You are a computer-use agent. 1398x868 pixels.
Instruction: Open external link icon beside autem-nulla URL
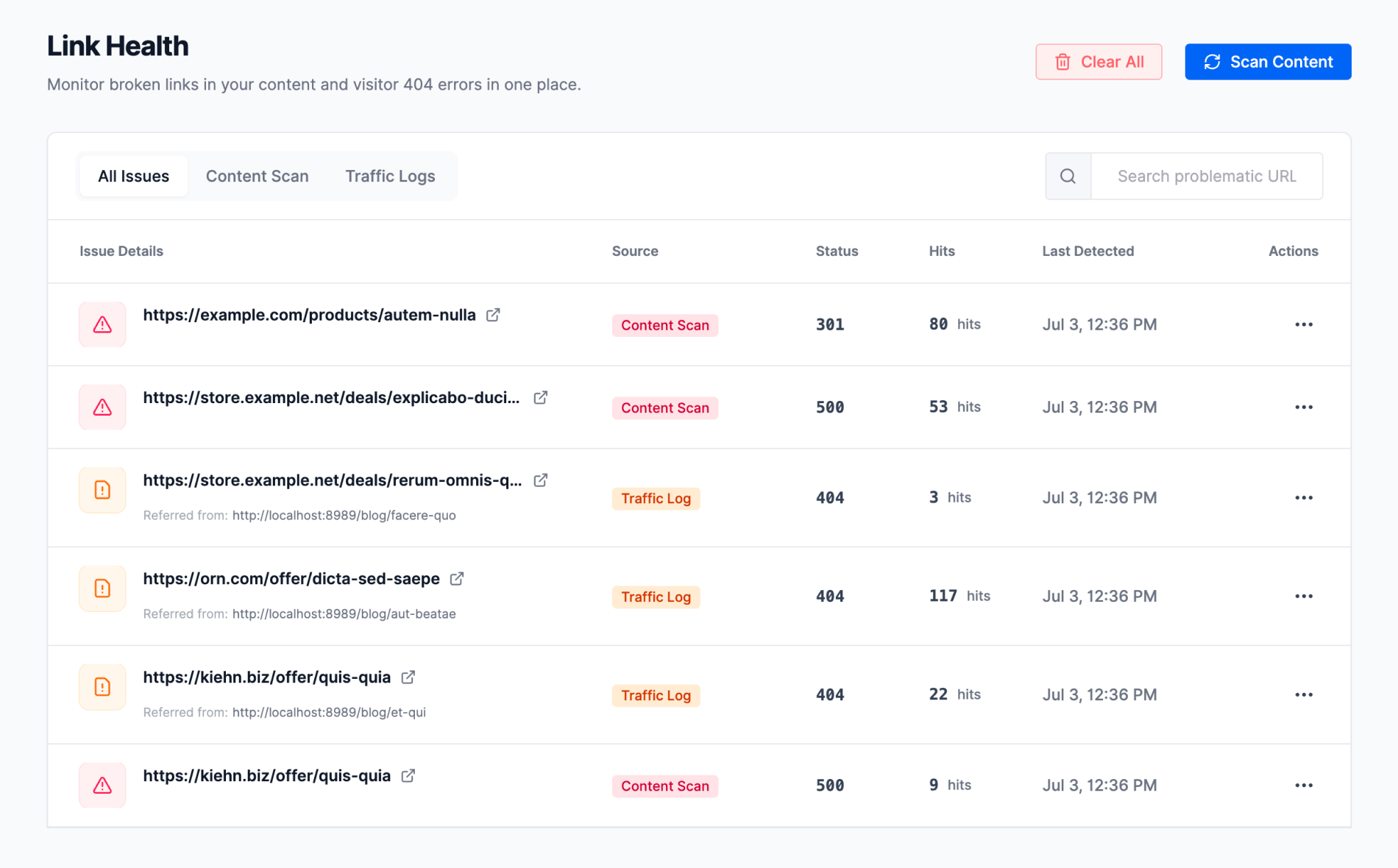coord(493,315)
